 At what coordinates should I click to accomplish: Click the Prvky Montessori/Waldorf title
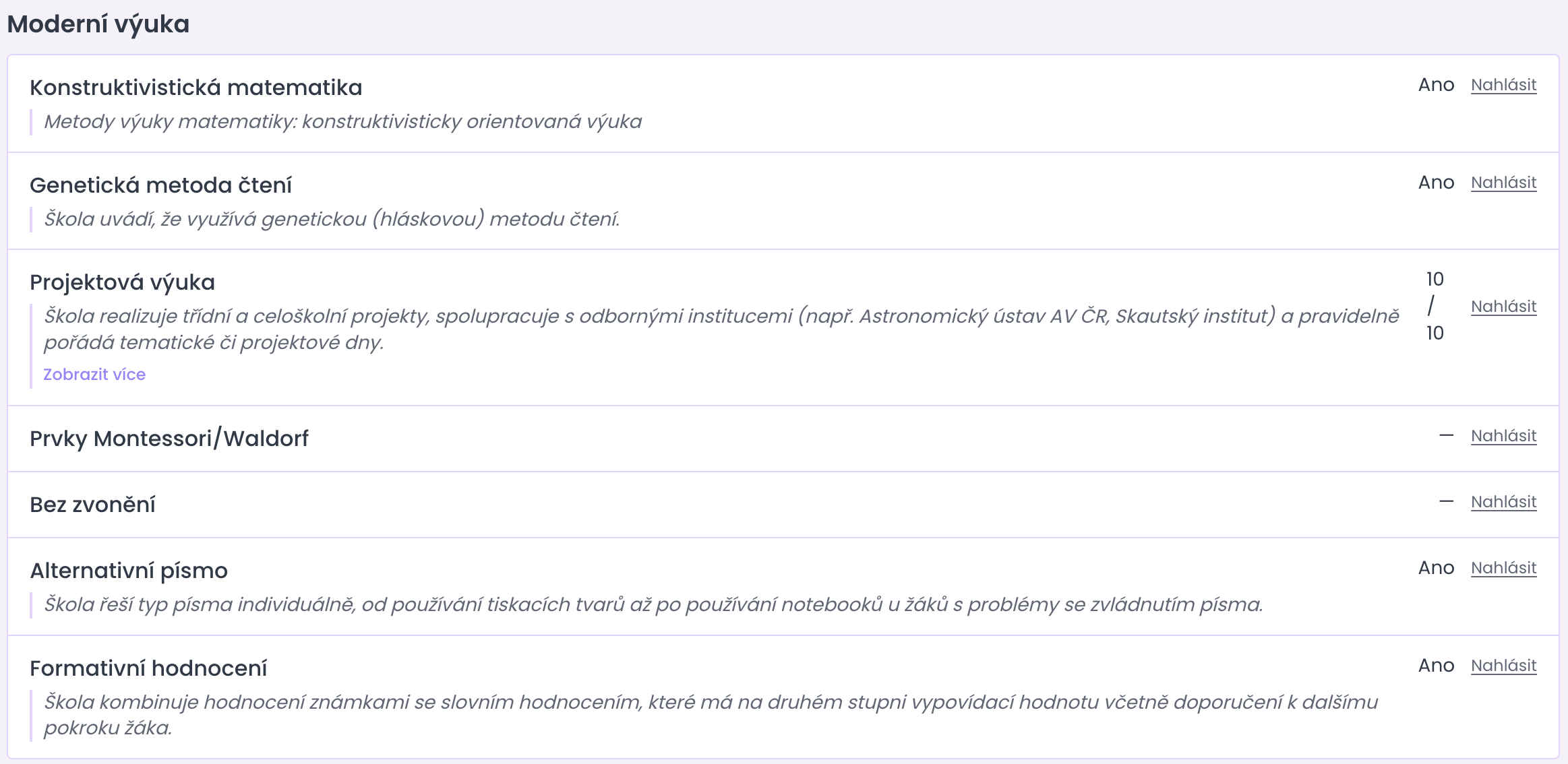[169, 439]
